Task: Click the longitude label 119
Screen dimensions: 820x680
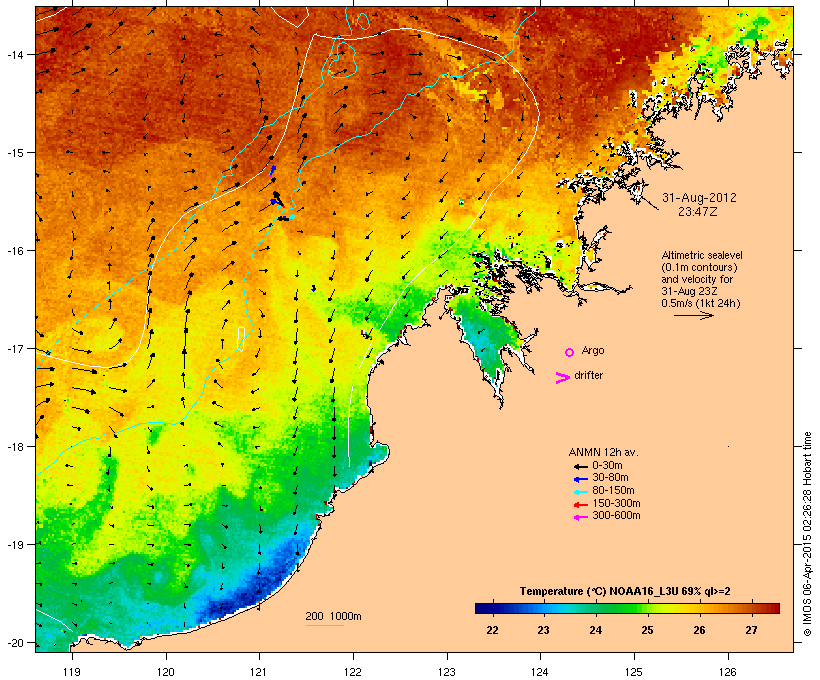Action: pyautogui.click(x=72, y=672)
